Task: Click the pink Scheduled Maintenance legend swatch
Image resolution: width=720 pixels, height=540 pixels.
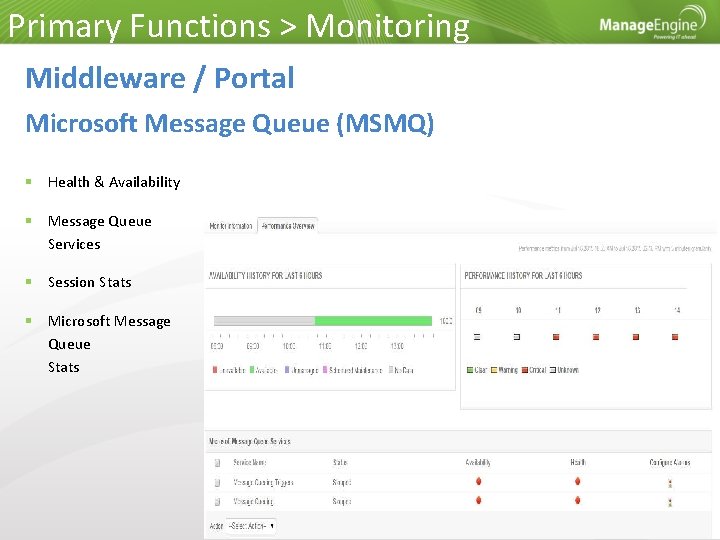Action: [x=325, y=370]
